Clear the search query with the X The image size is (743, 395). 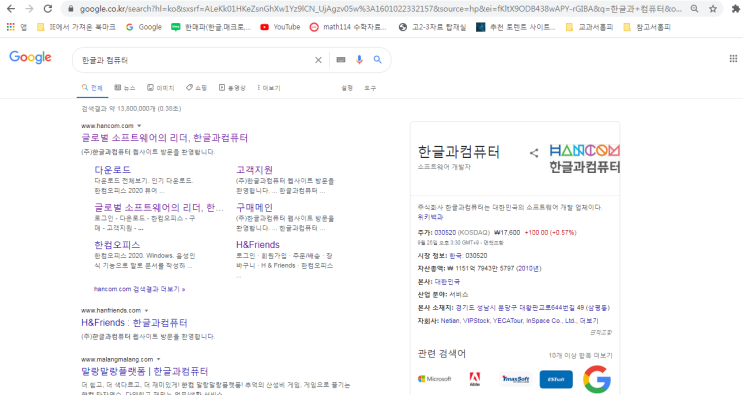click(318, 60)
